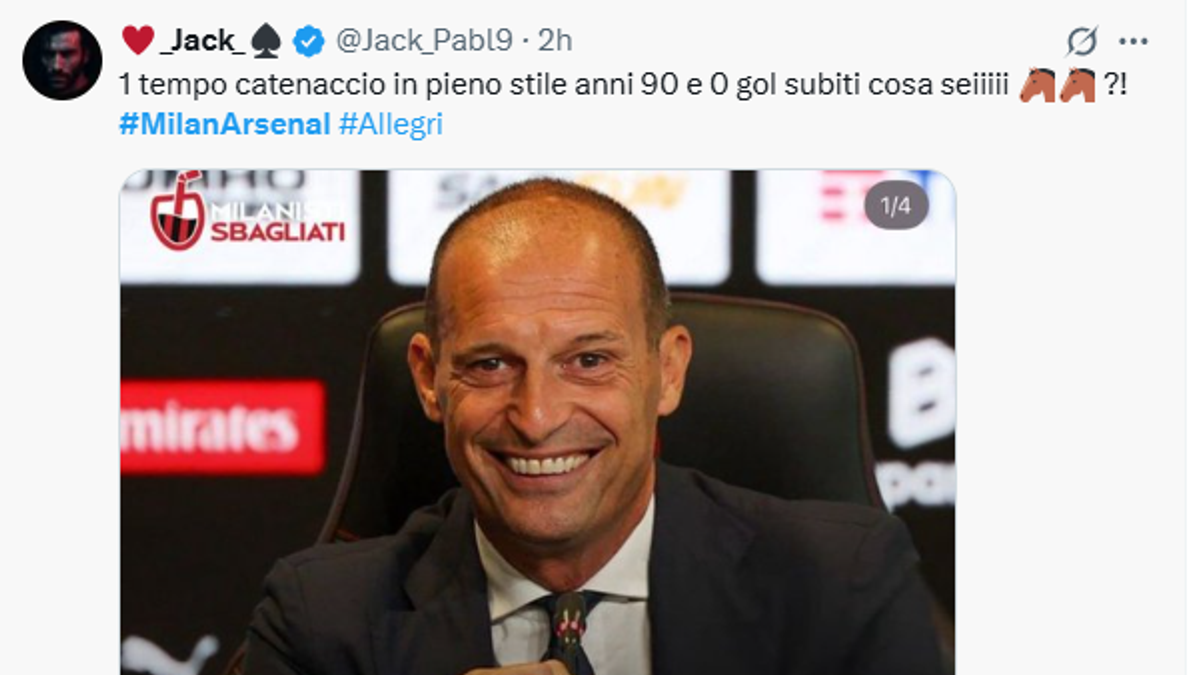Open the _Jack_ profile avatar
This screenshot has width=1200, height=675.
click(x=62, y=60)
